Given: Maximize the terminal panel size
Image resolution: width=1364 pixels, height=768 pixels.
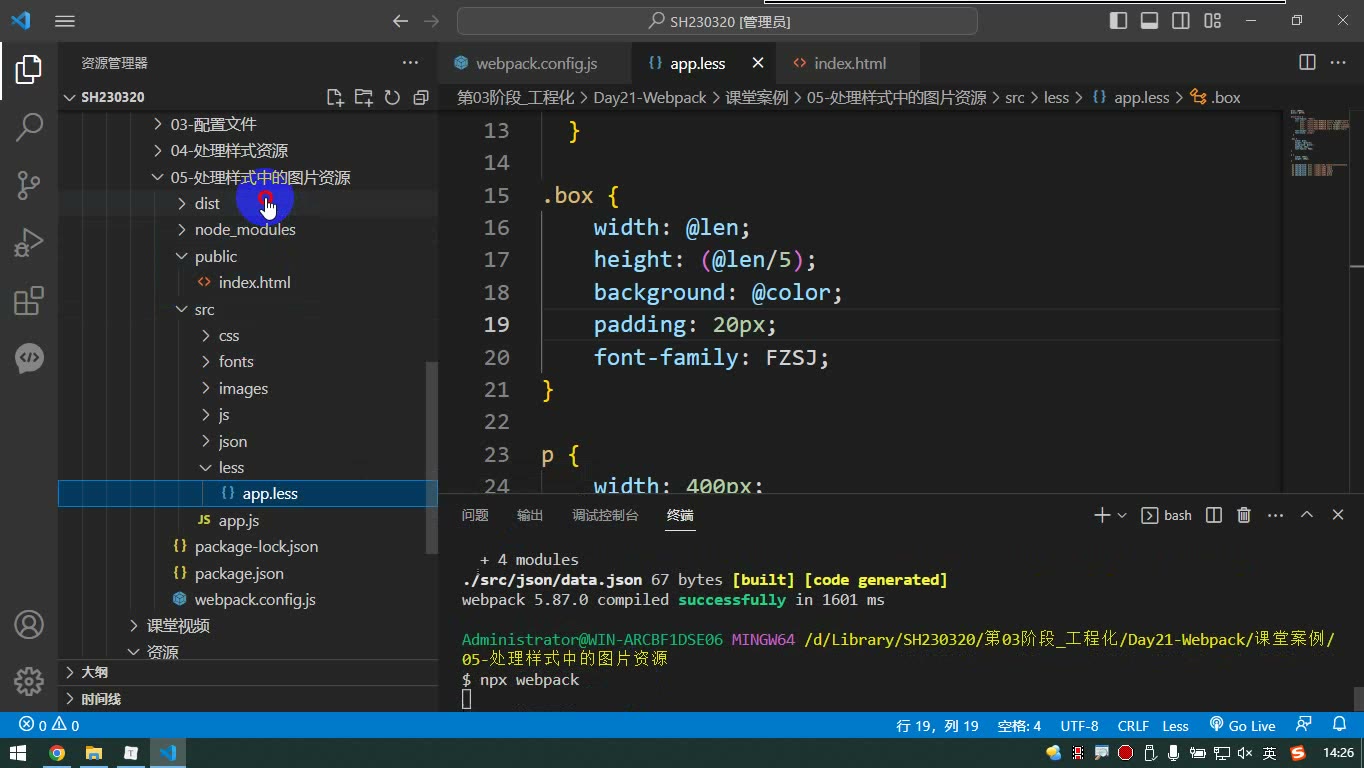Looking at the screenshot, I should pyautogui.click(x=1306, y=515).
